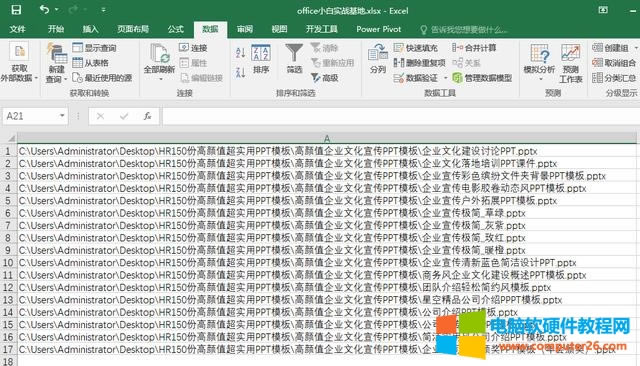
Task: Click the formula bar cancel X icon
Action: (100, 117)
